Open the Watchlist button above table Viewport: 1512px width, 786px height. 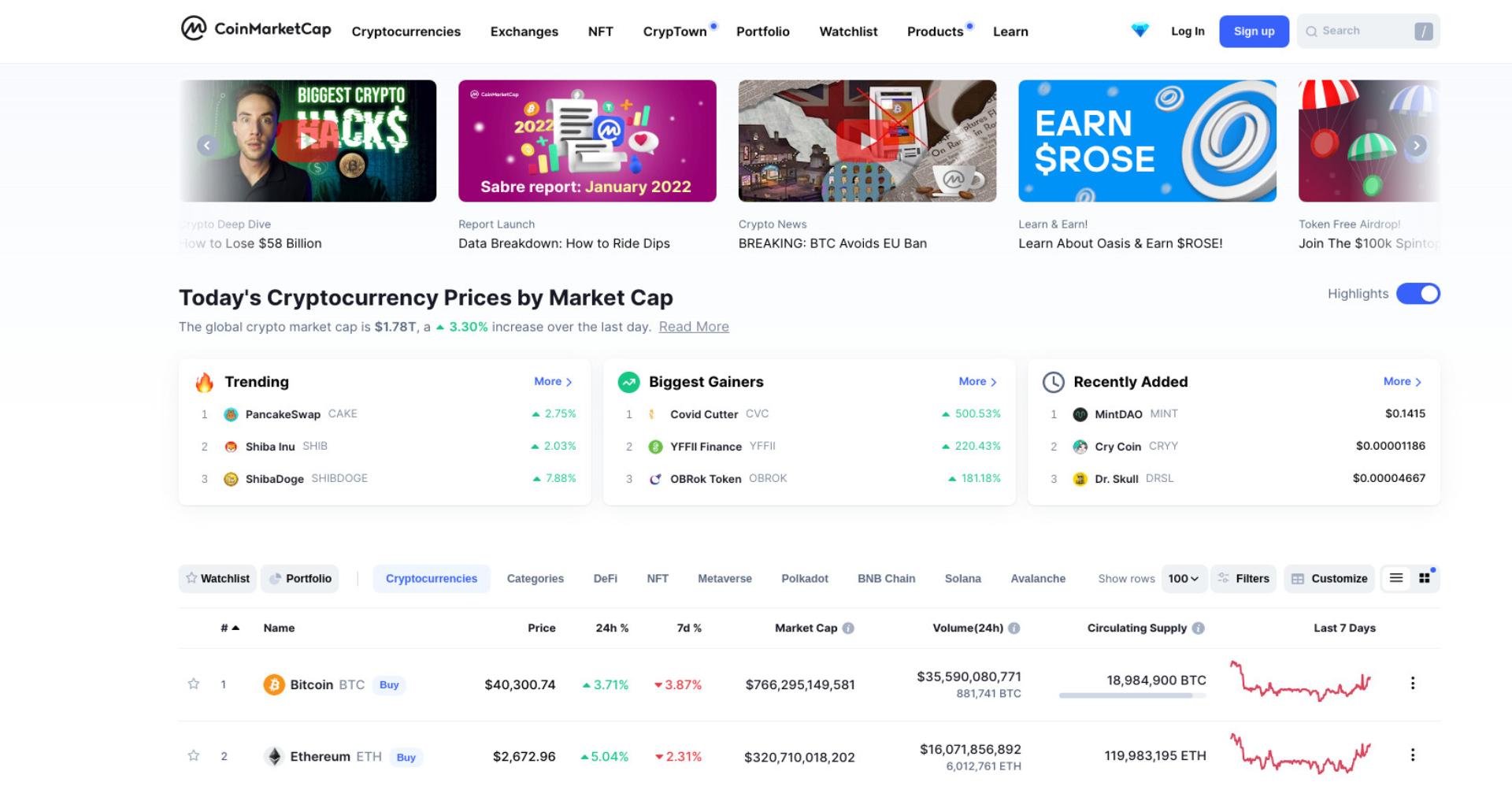pos(217,578)
